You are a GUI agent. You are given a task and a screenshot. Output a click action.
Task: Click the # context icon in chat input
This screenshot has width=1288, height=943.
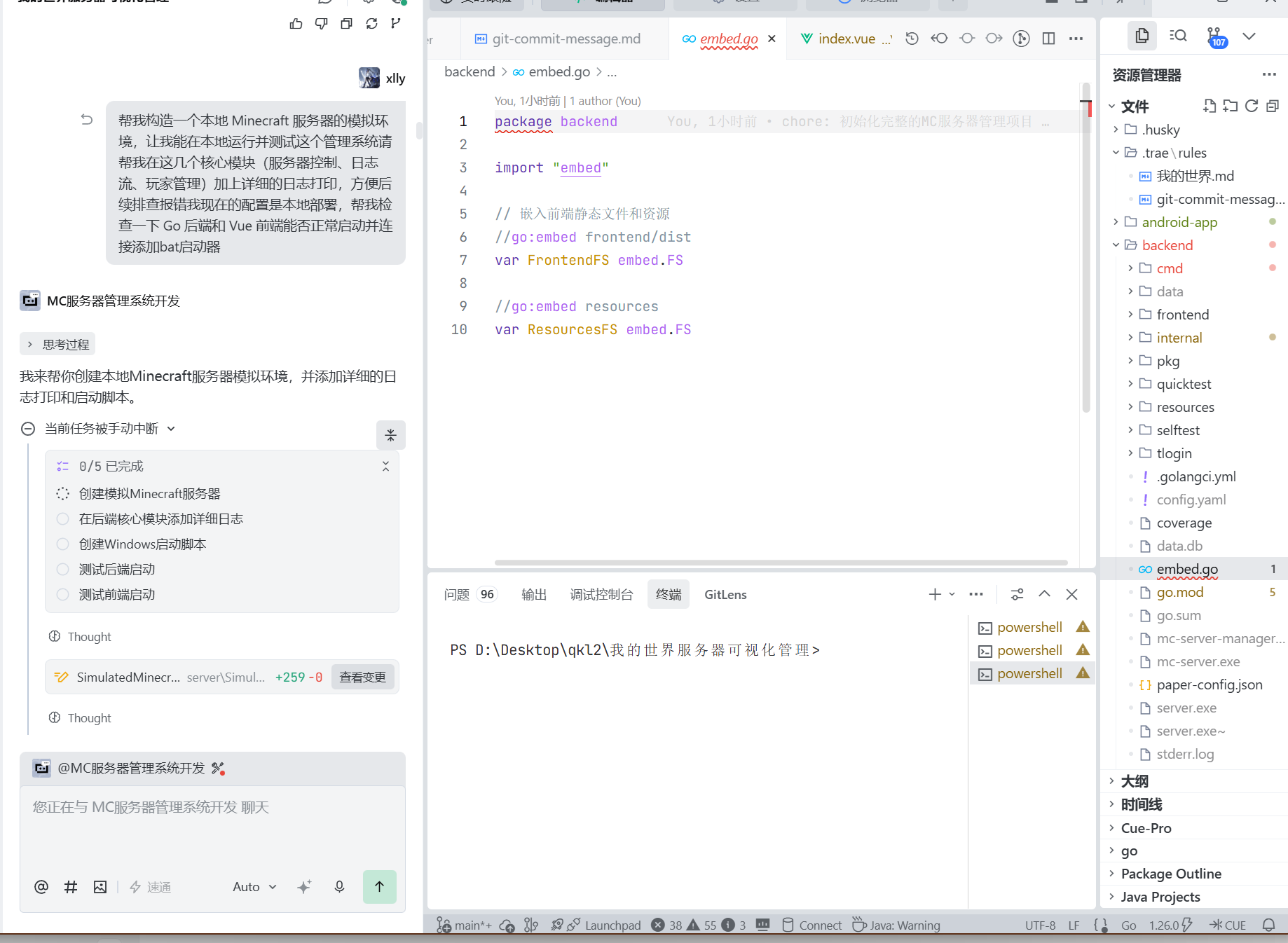tap(71, 887)
